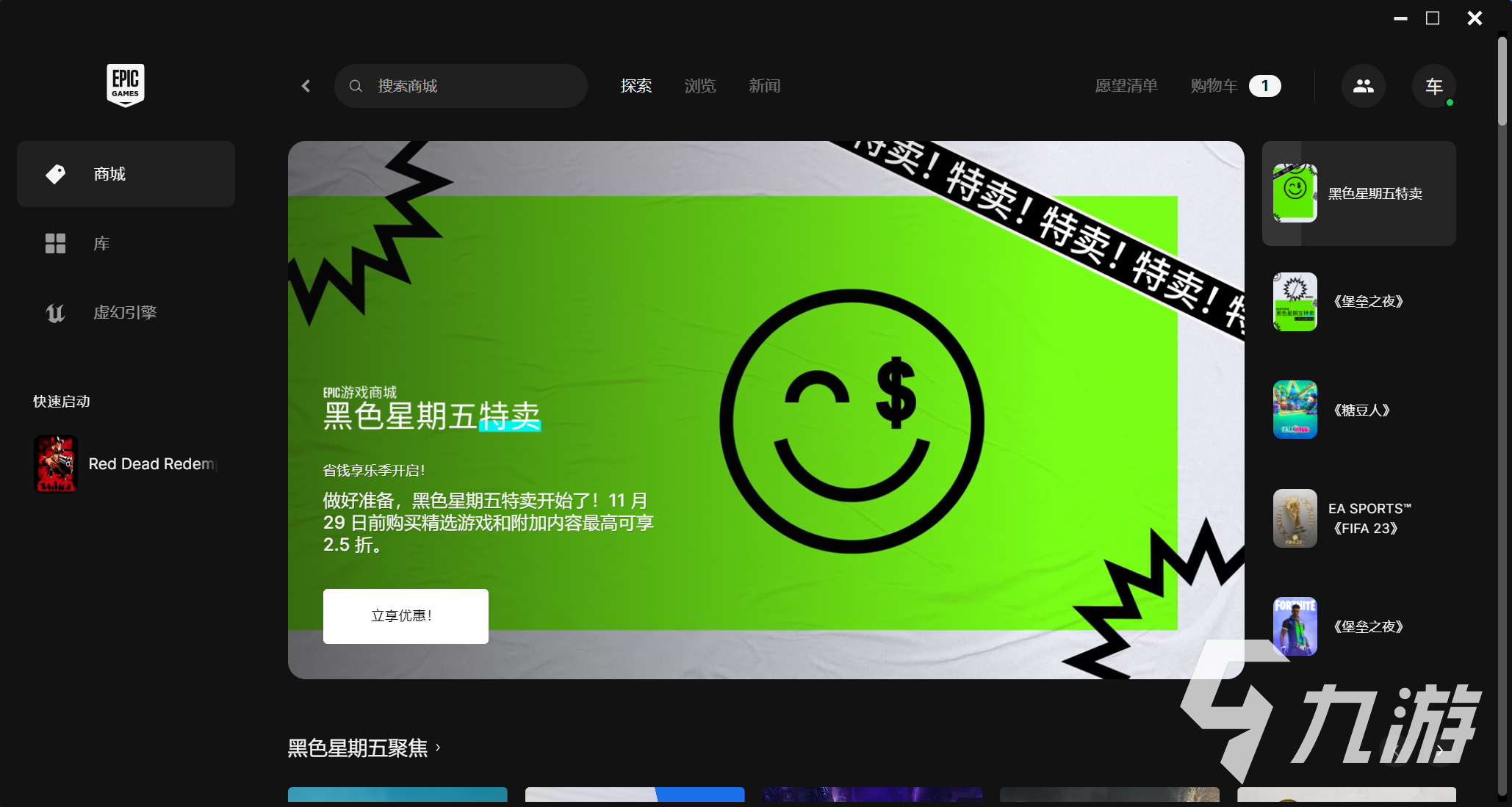Open the friends list icon
The height and width of the screenshot is (807, 1512).
click(1363, 86)
